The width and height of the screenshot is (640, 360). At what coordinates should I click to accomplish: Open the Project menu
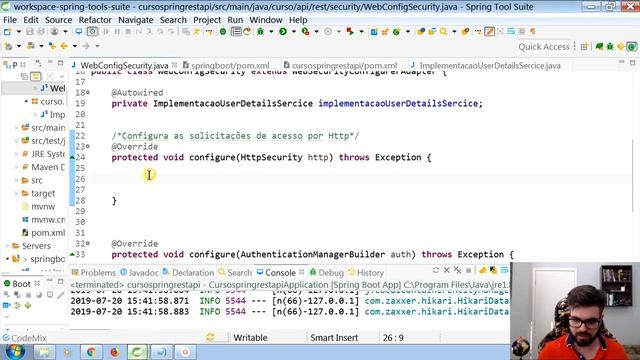(207, 20)
